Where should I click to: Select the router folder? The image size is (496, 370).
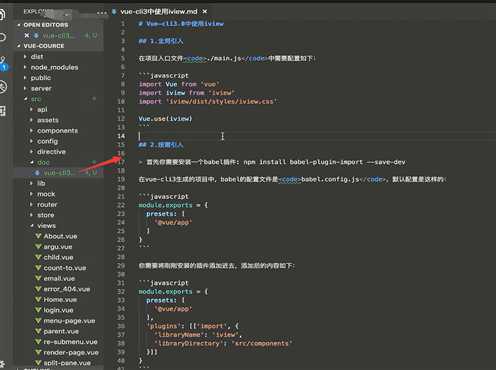[x=47, y=204]
